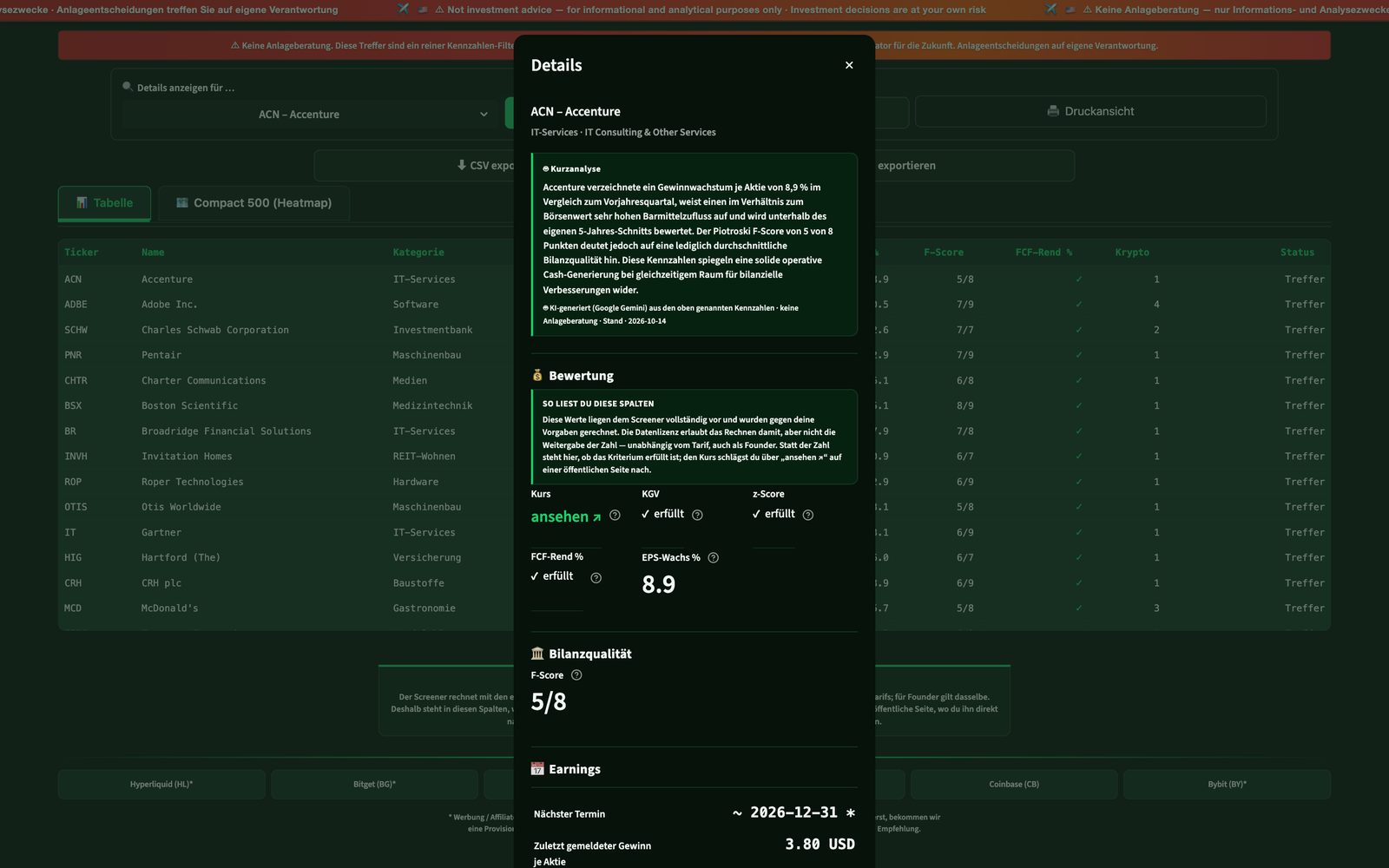This screenshot has height=868, width=1389.
Task: Click the Earnings calendar icon
Action: 537,769
